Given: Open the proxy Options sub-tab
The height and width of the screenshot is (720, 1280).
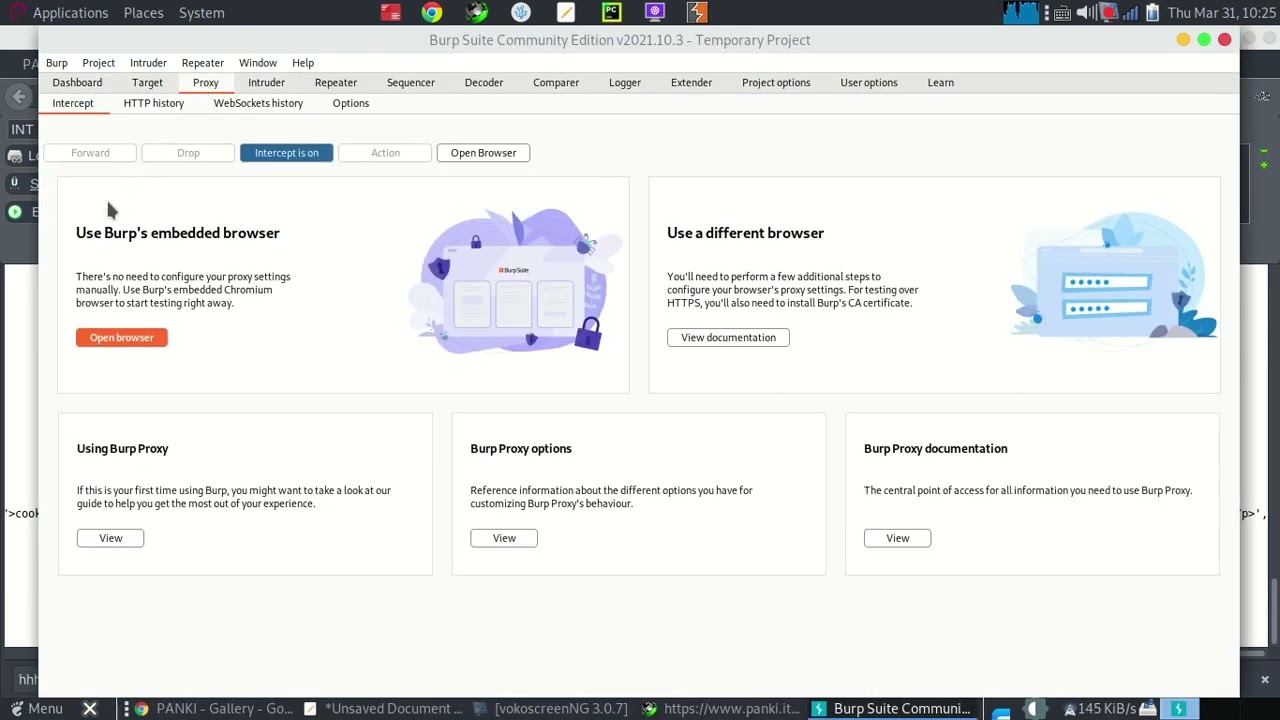Looking at the screenshot, I should [351, 103].
